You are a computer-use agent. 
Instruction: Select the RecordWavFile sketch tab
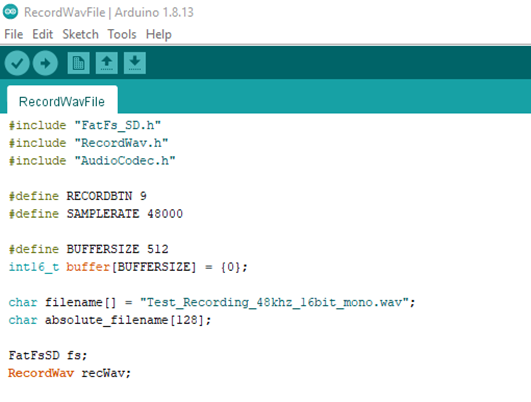tap(62, 100)
